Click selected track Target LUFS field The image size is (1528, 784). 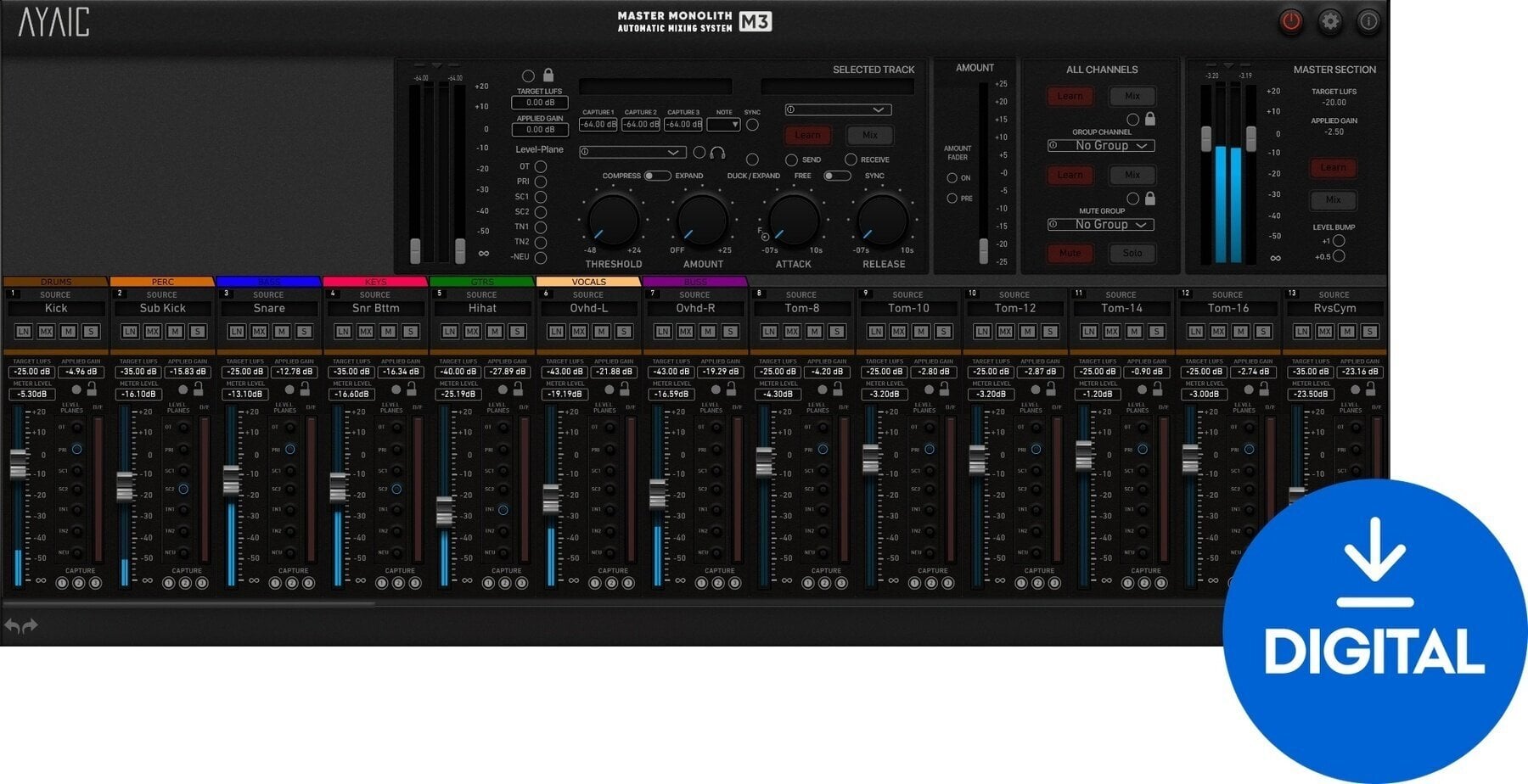[x=540, y=103]
